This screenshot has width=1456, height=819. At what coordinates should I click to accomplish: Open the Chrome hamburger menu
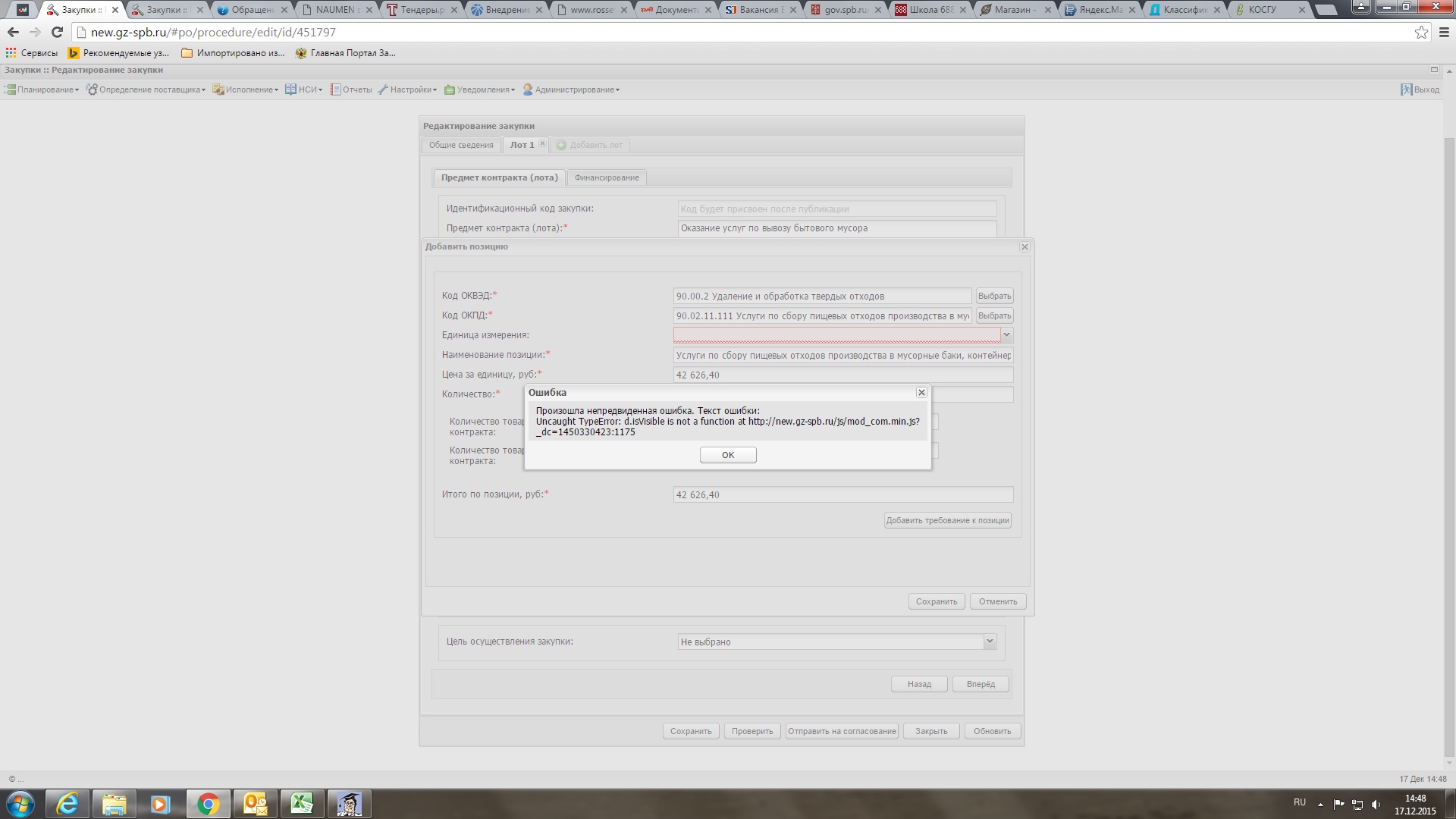click(1444, 33)
